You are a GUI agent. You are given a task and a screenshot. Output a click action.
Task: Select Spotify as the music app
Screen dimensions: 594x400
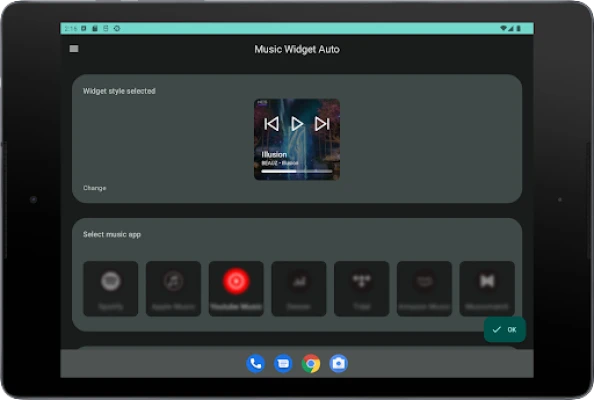point(111,289)
